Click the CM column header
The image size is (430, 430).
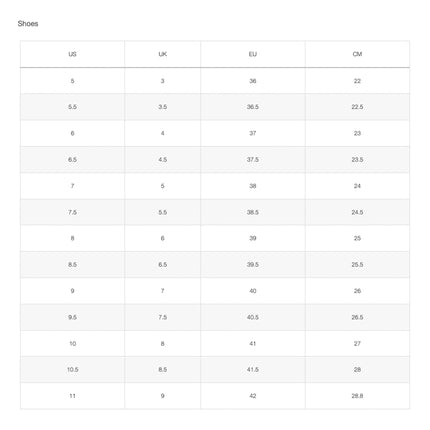click(357, 54)
